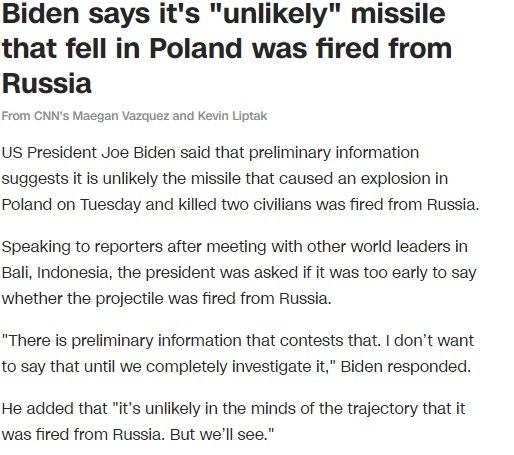Click the first paragraph starting "US President"
The image size is (514, 455).
[x=240, y=178]
